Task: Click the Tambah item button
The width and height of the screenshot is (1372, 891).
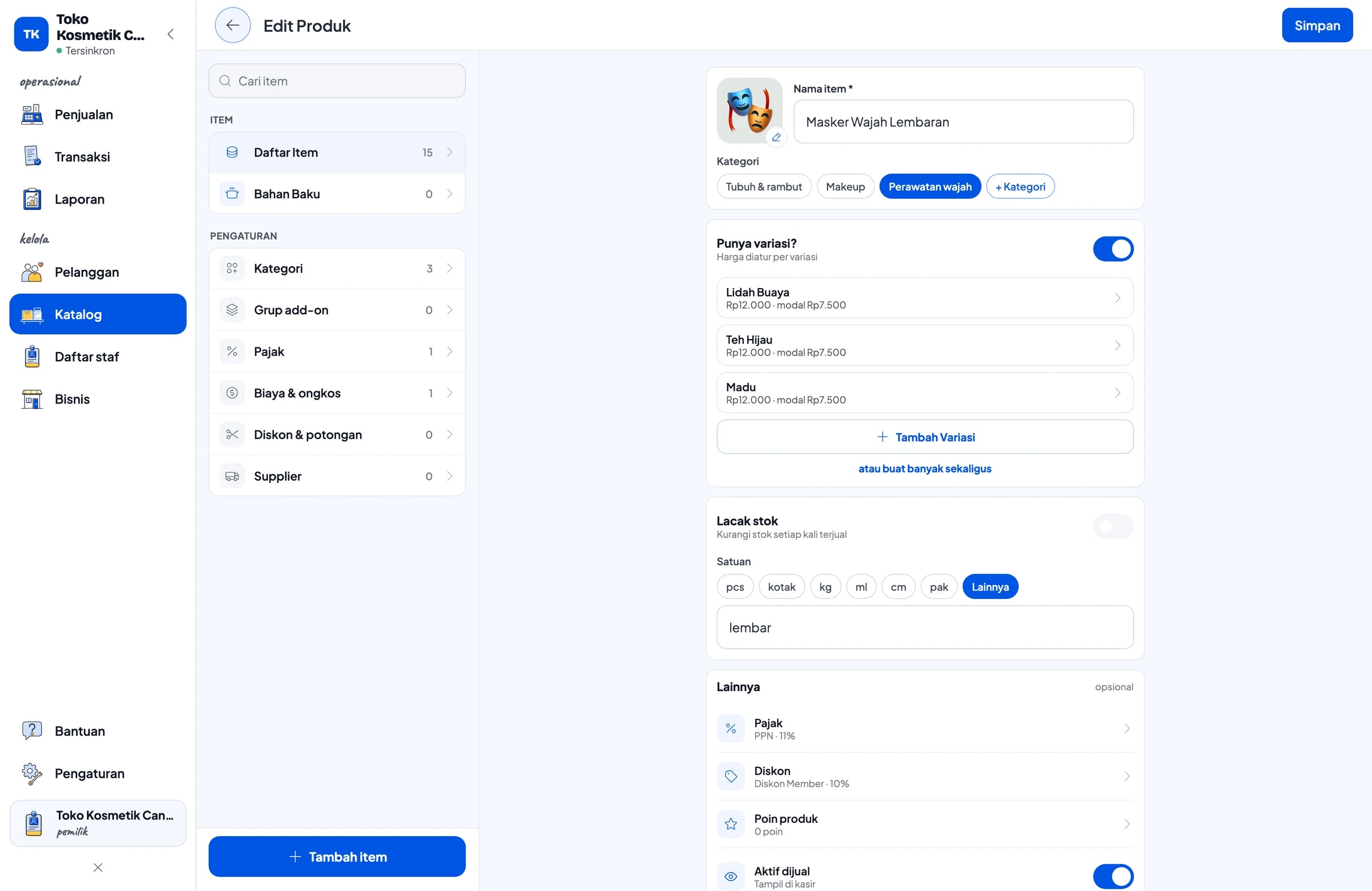Action: pos(337,856)
